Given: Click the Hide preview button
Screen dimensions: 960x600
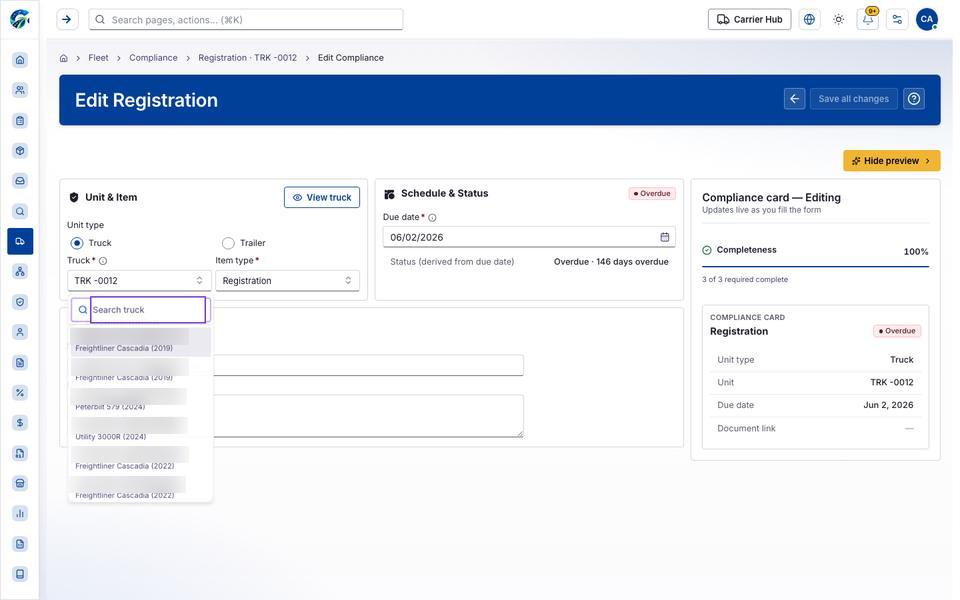Looking at the screenshot, I should [x=891, y=160].
